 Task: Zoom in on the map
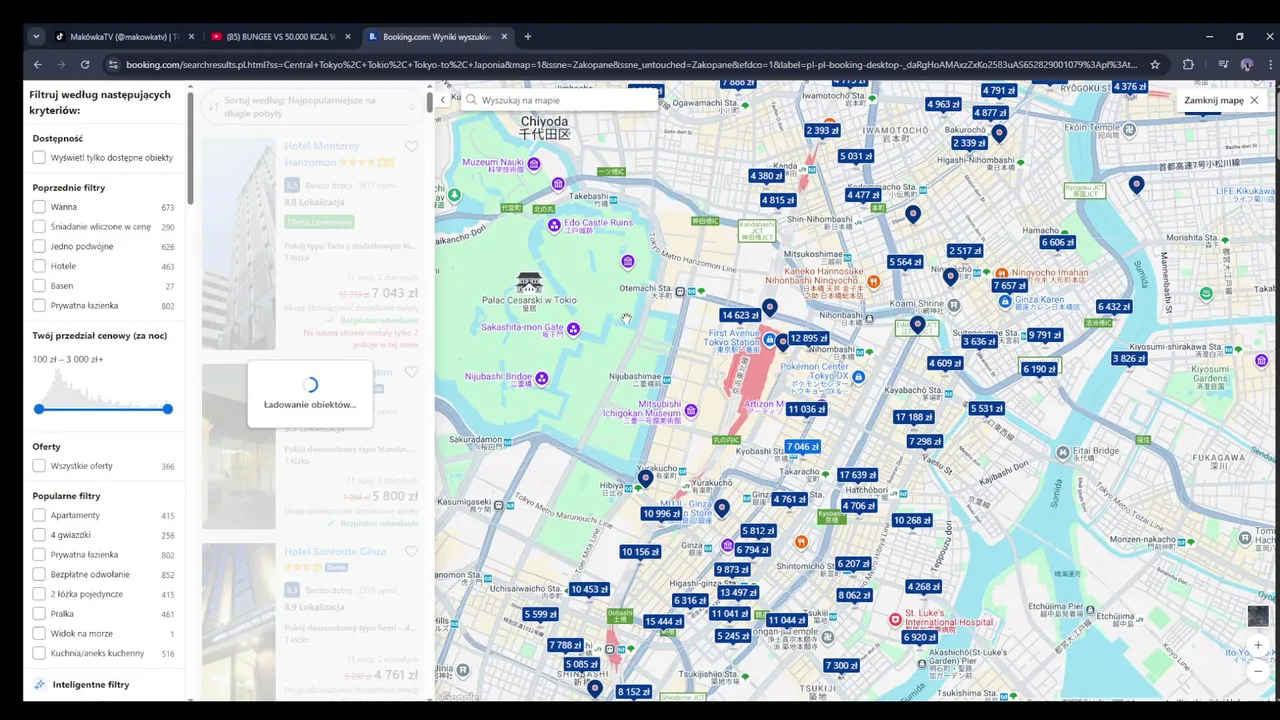click(1258, 645)
